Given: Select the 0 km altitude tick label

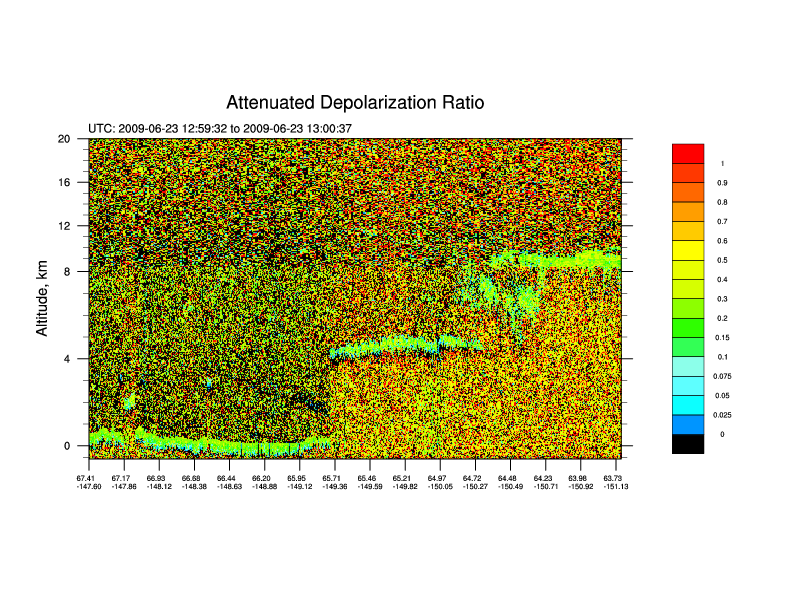Looking at the screenshot, I should tap(67, 446).
